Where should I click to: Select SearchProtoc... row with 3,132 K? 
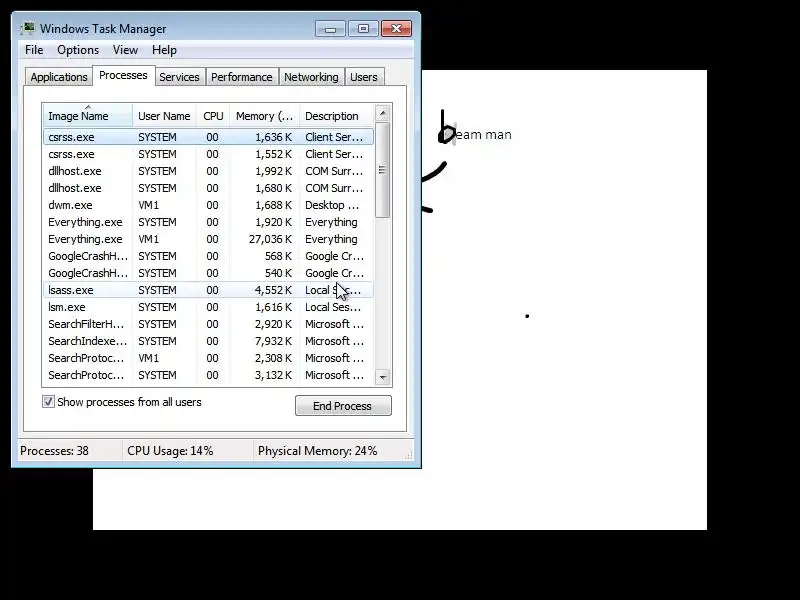pos(209,375)
